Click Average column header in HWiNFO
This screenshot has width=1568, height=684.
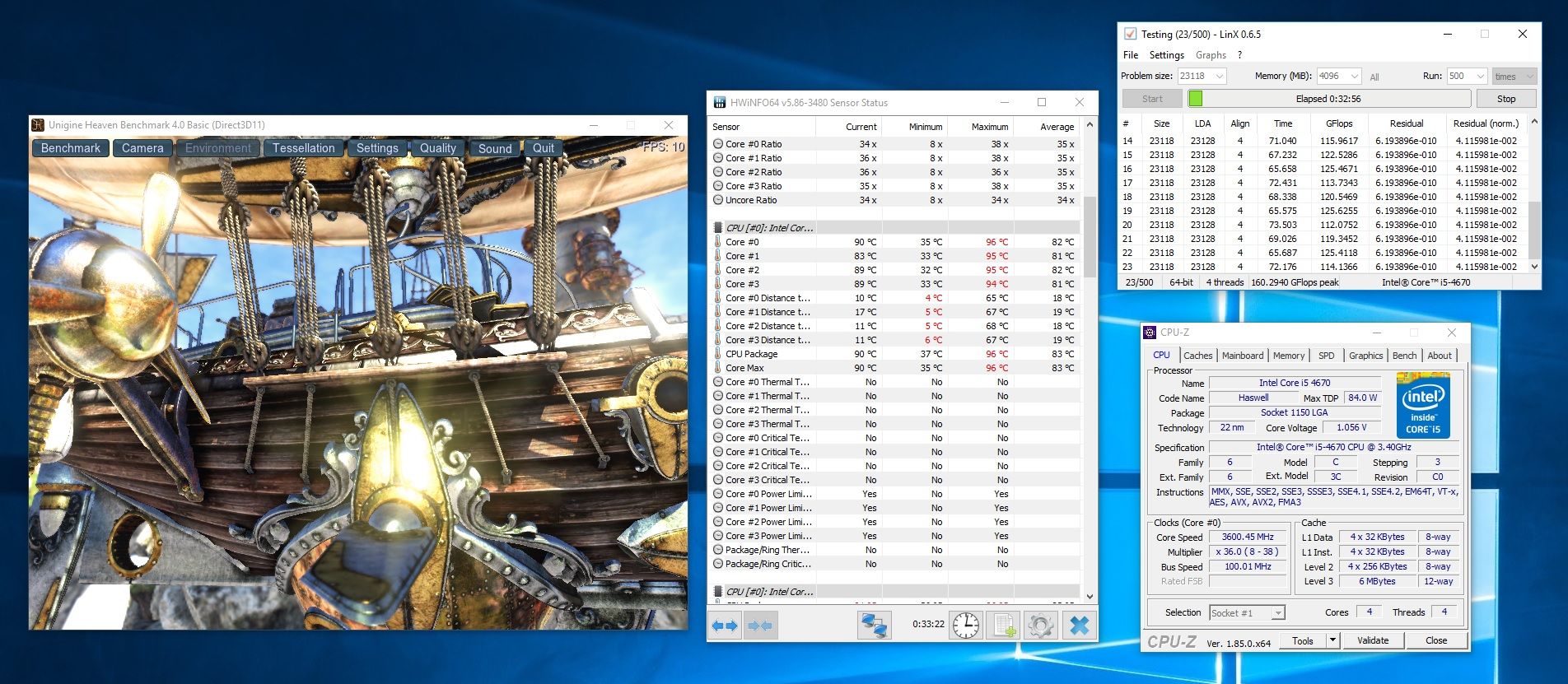tap(1047, 127)
